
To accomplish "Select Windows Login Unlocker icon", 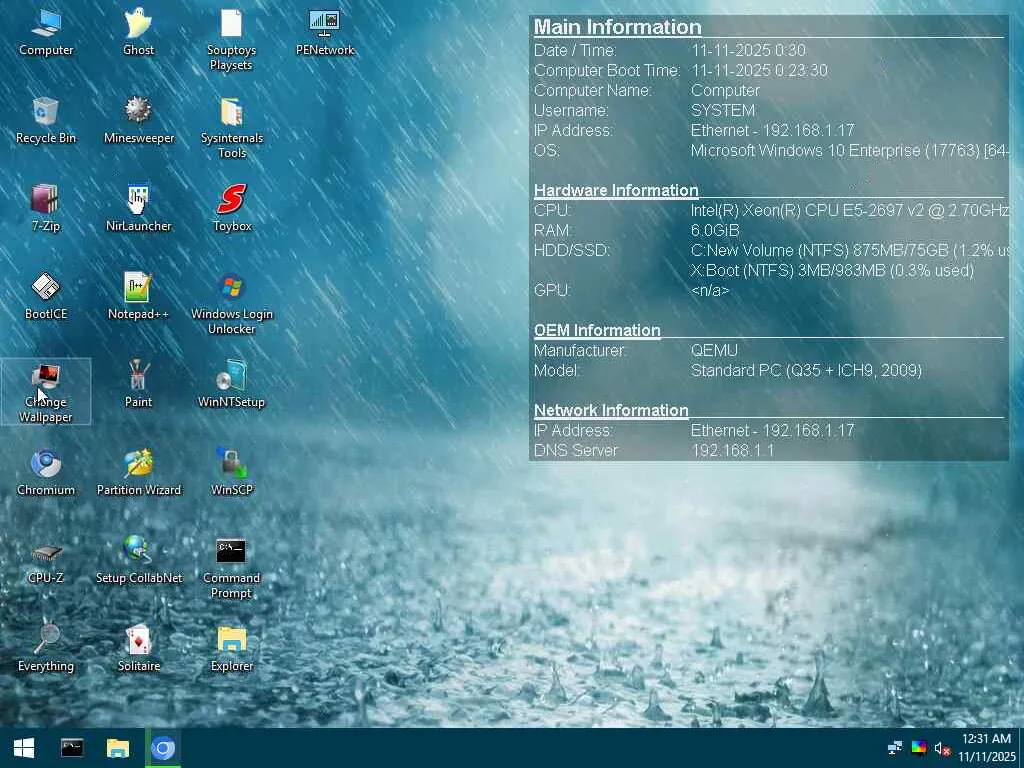I will coord(232,305).
